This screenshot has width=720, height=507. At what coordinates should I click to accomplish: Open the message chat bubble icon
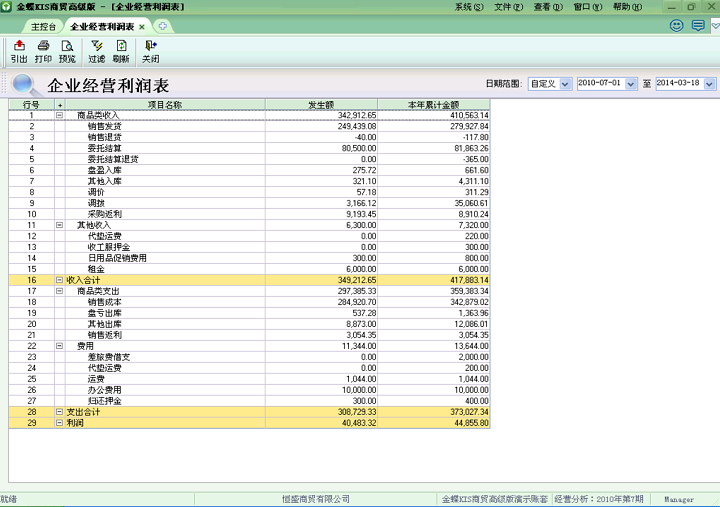[698, 25]
